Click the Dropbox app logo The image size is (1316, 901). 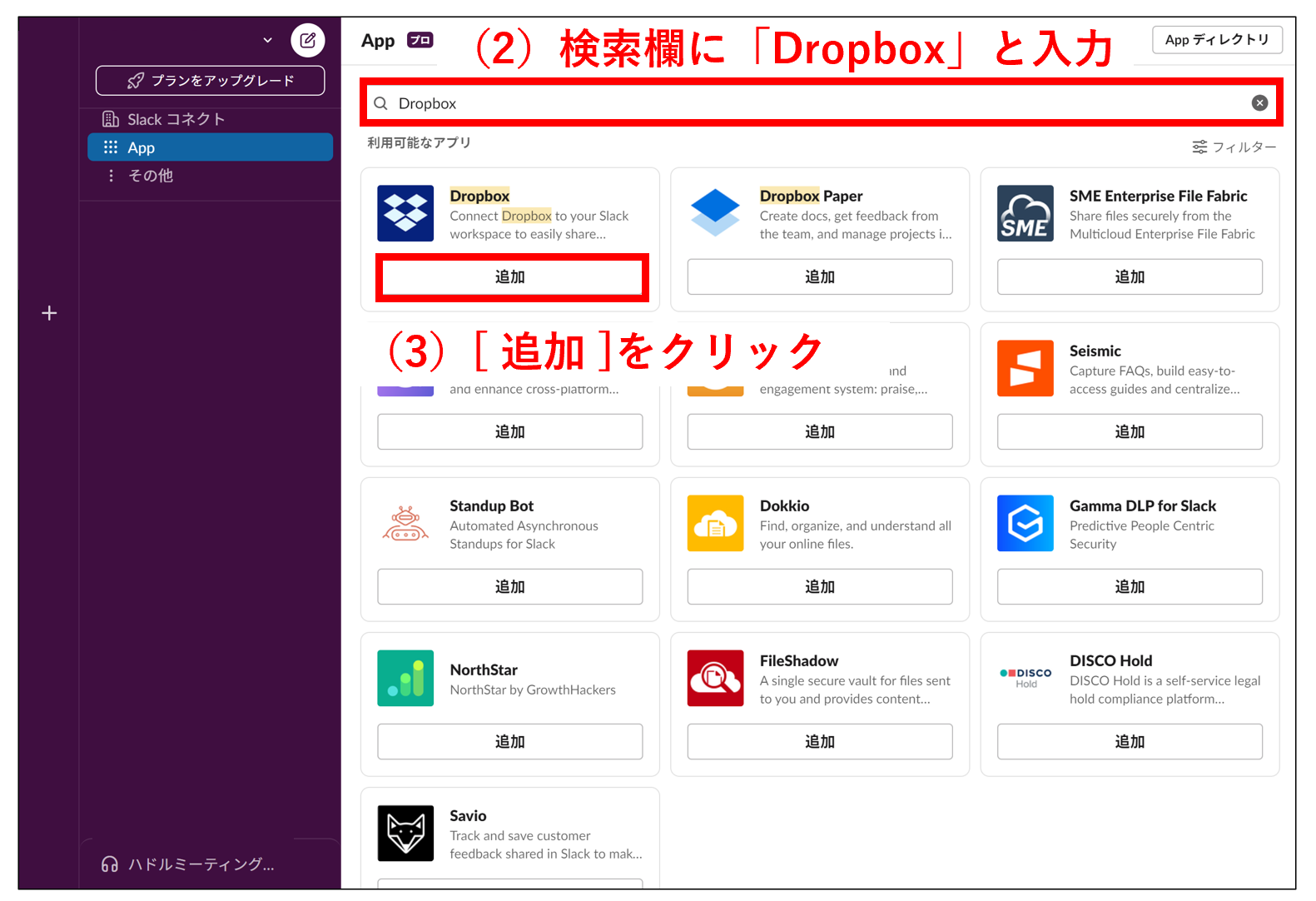click(x=405, y=213)
